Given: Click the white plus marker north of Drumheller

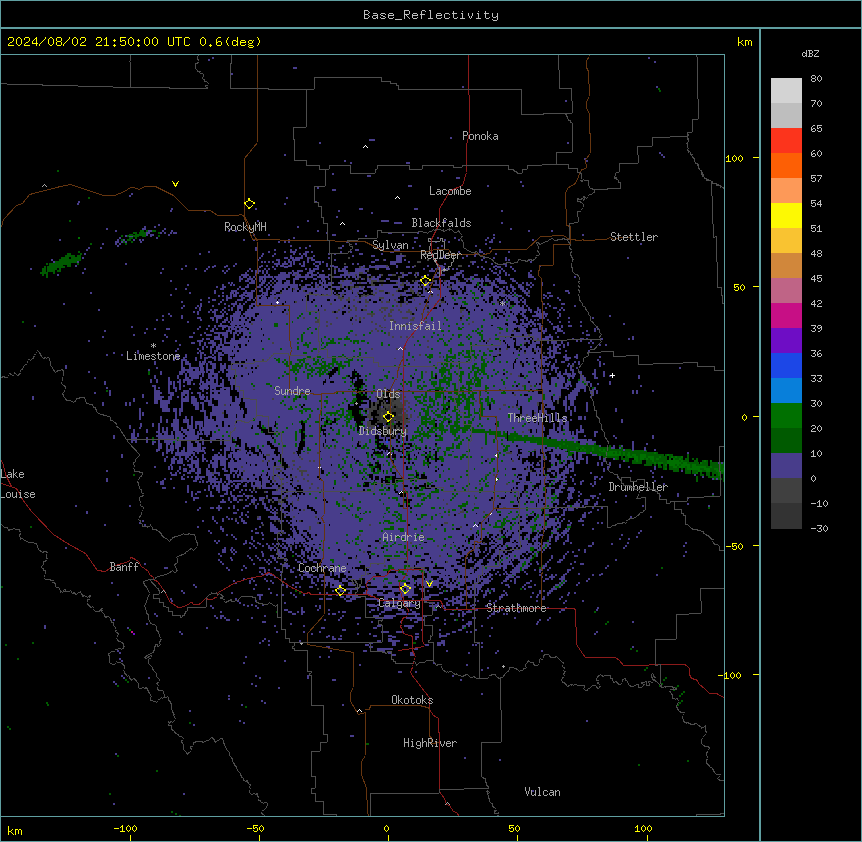Looking at the screenshot, I should (612, 375).
